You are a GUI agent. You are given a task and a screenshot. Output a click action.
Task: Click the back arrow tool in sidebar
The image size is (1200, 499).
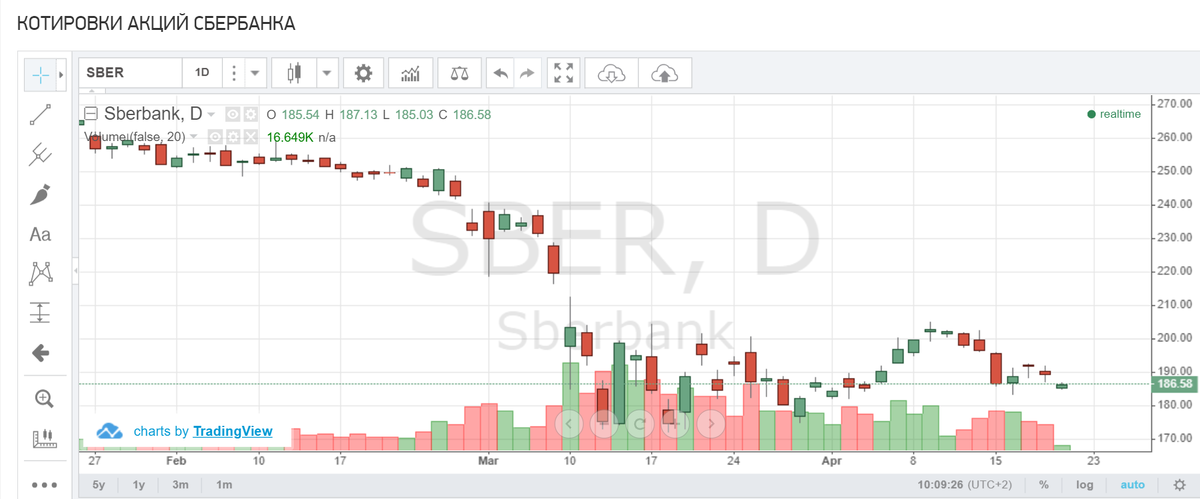click(41, 352)
